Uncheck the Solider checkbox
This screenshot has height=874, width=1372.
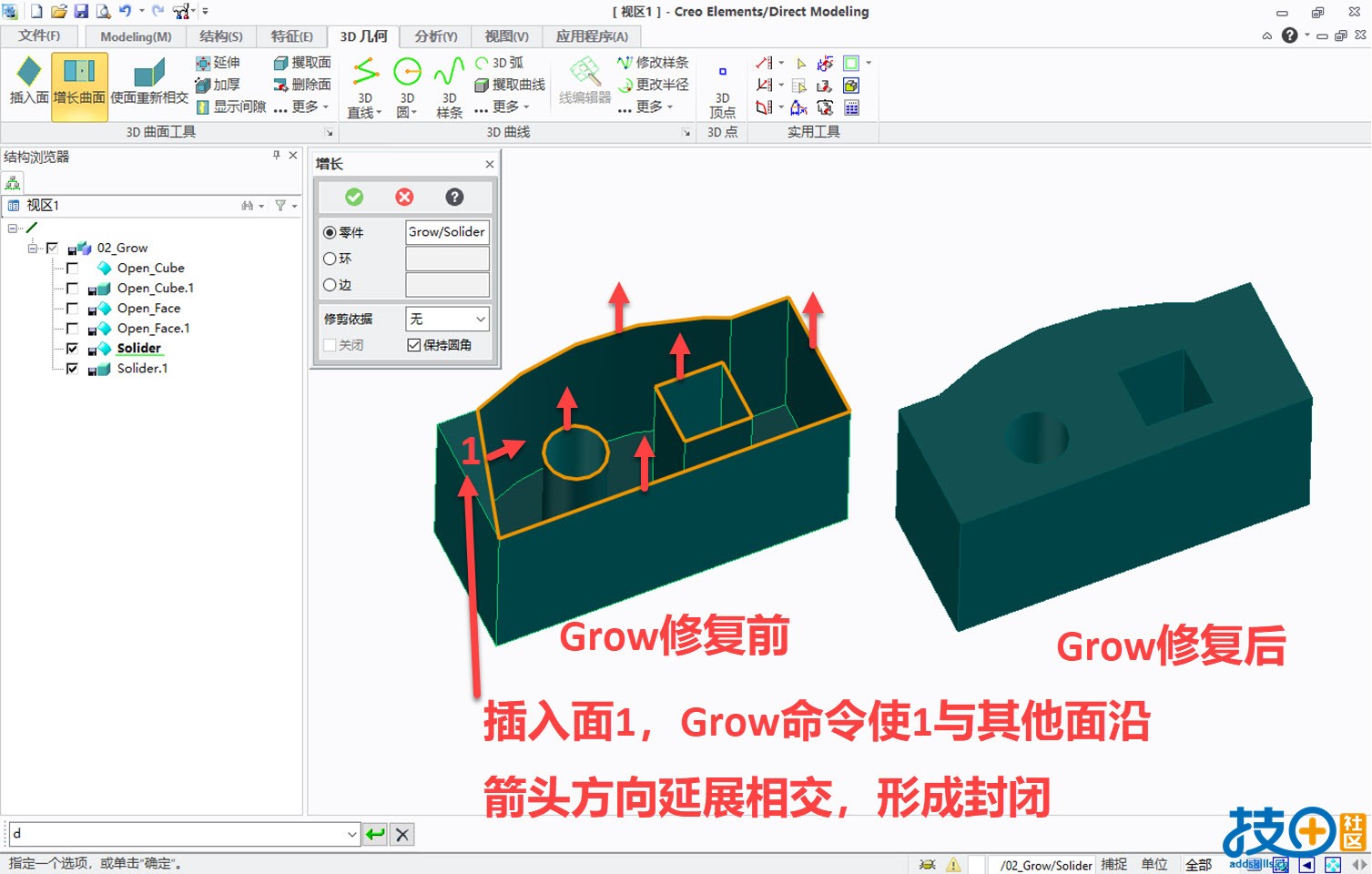point(72,348)
